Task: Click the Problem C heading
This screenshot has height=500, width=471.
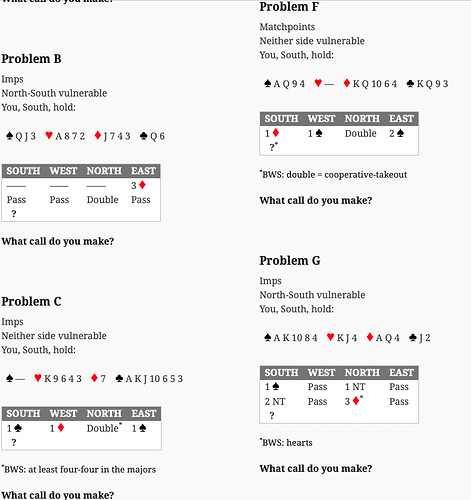Action: tap(31, 302)
